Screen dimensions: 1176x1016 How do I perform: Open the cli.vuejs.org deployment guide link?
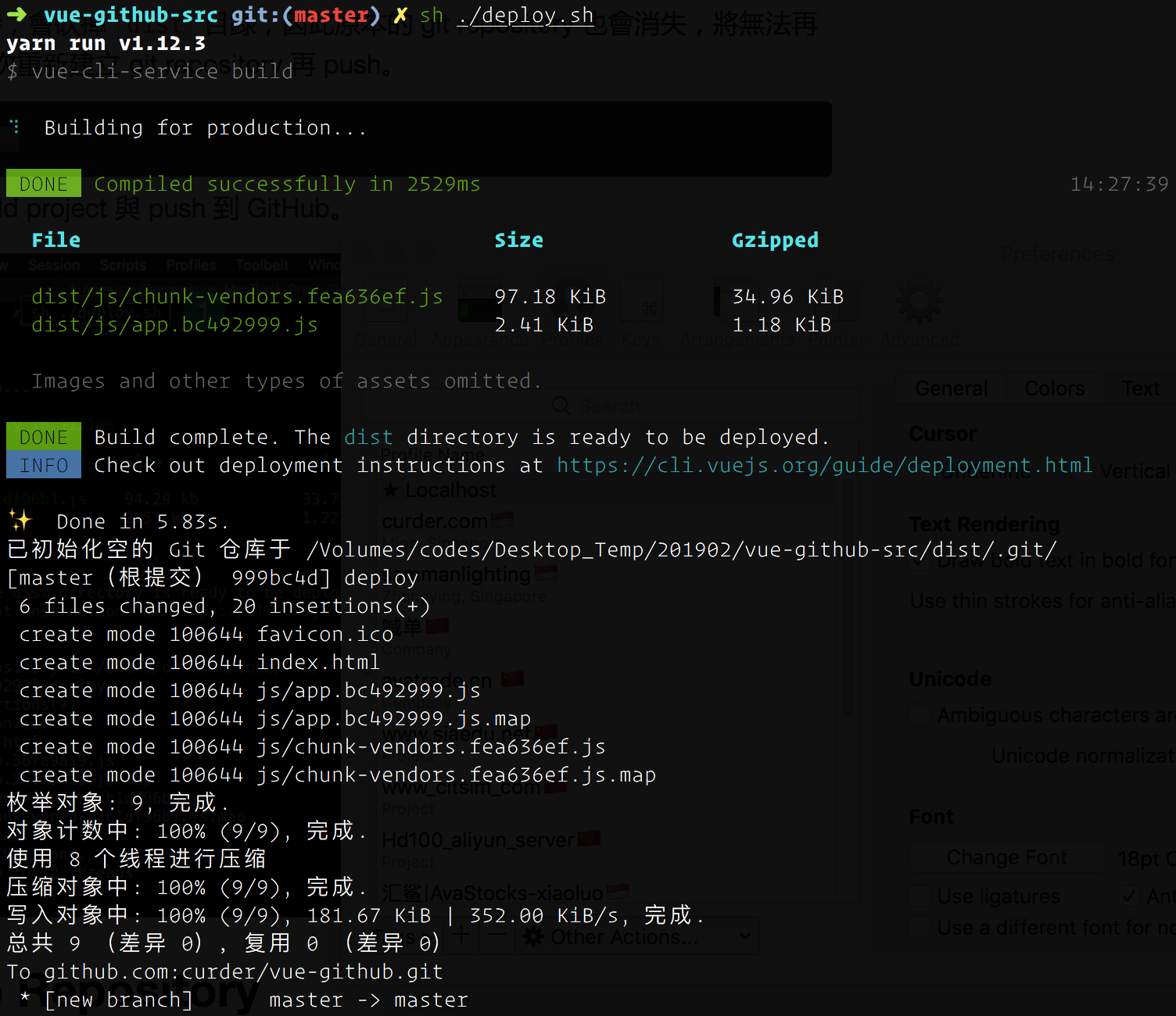pyautogui.click(x=824, y=466)
